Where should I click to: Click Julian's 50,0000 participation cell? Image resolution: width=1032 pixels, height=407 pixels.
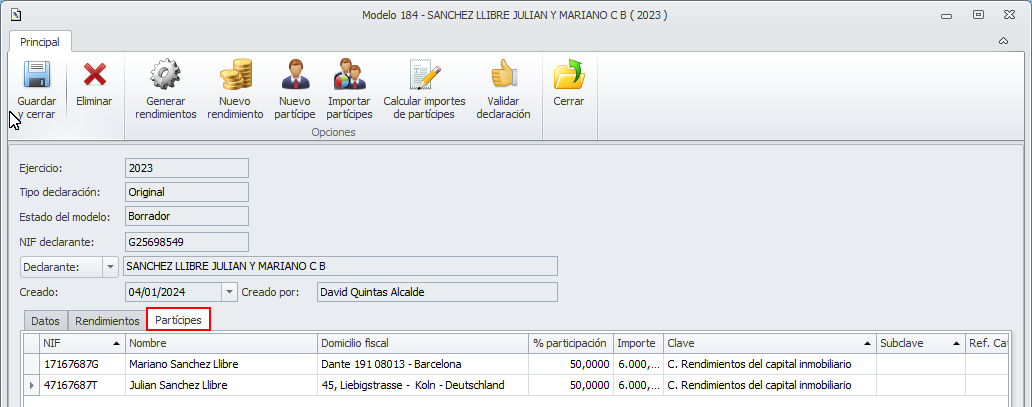point(571,385)
